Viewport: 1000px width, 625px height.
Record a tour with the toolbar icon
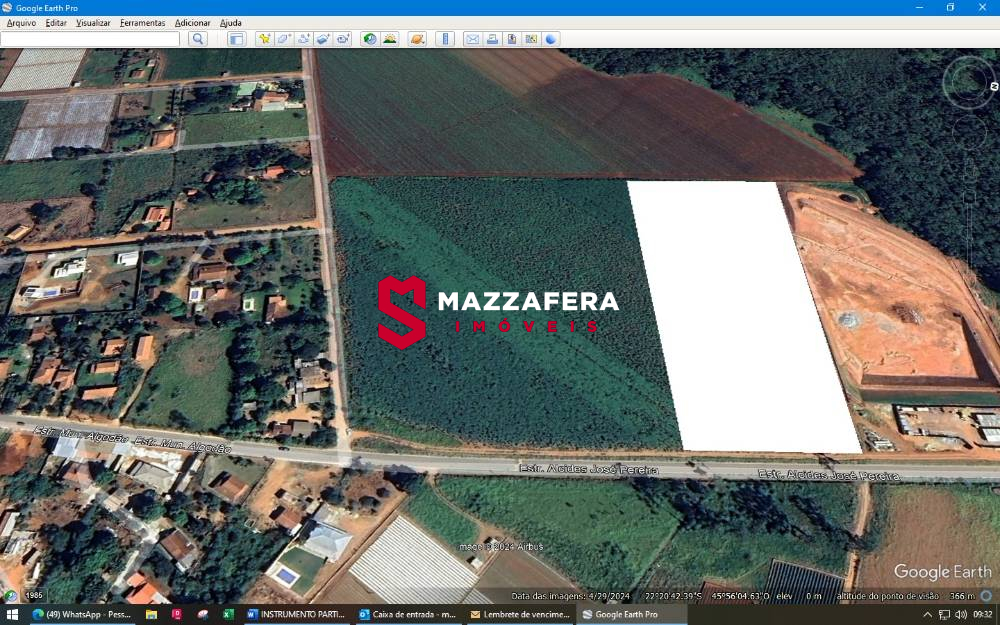343,39
